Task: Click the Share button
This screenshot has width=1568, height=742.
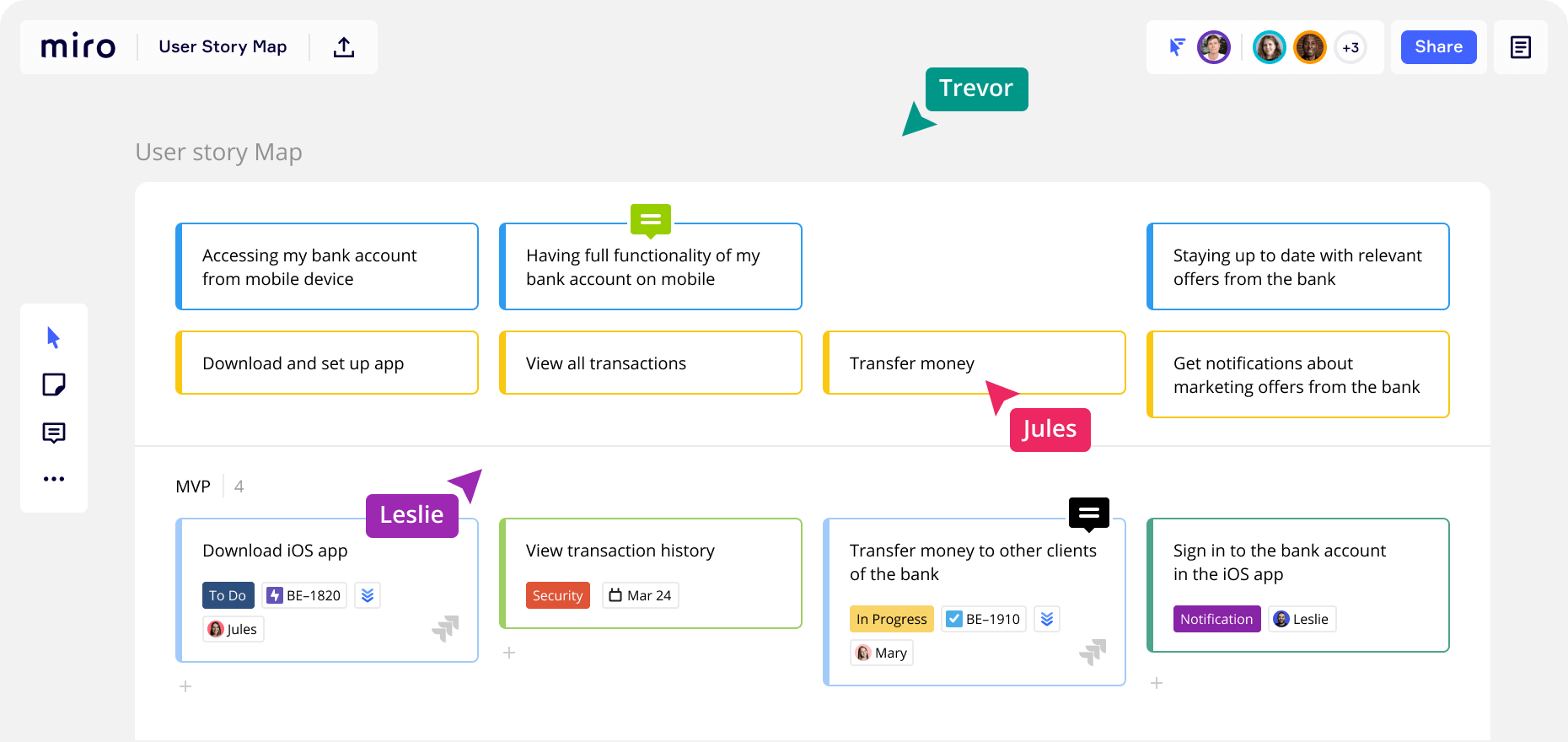Action: (1438, 47)
